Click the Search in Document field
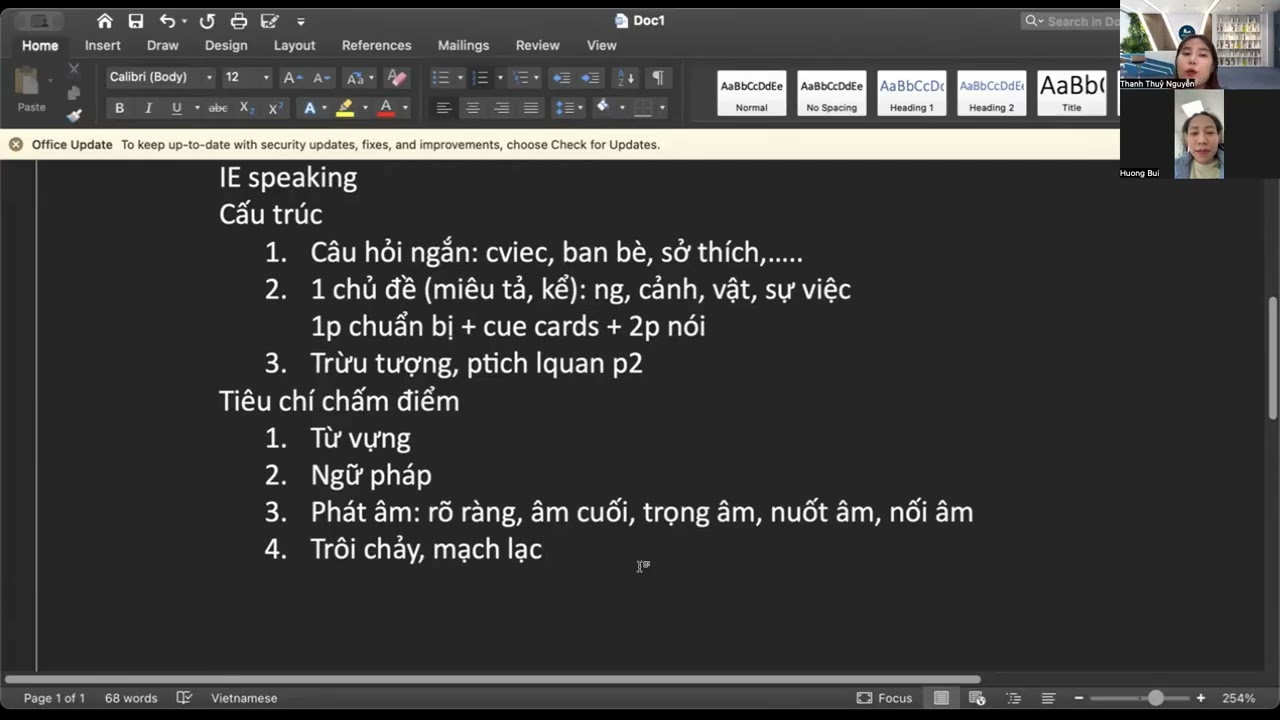The width and height of the screenshot is (1280, 720). point(1070,21)
